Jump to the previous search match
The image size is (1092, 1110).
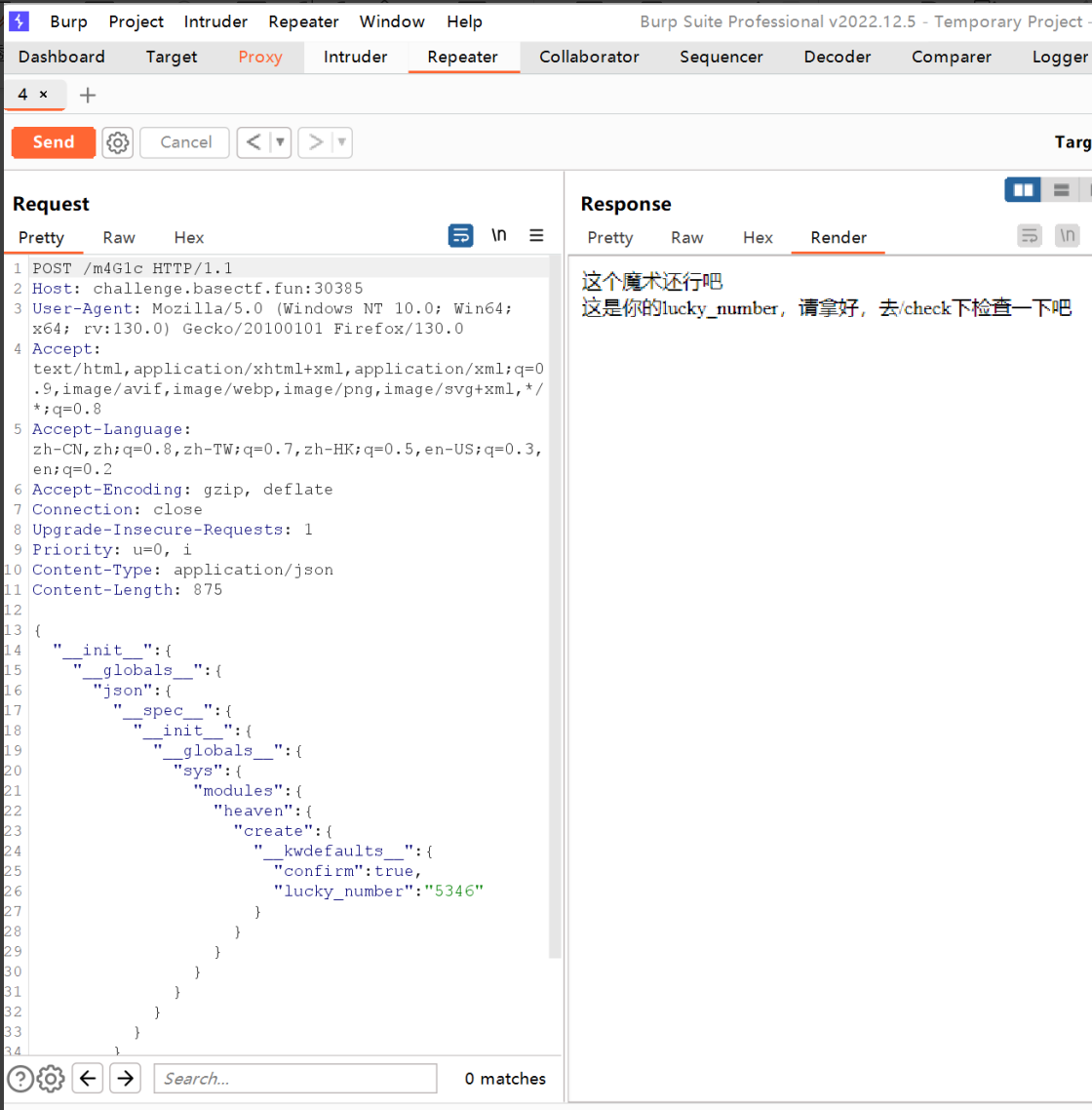click(x=88, y=1078)
